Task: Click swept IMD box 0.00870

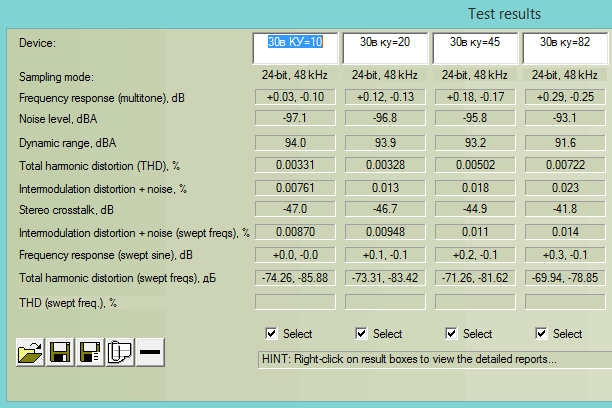Action: click(295, 232)
